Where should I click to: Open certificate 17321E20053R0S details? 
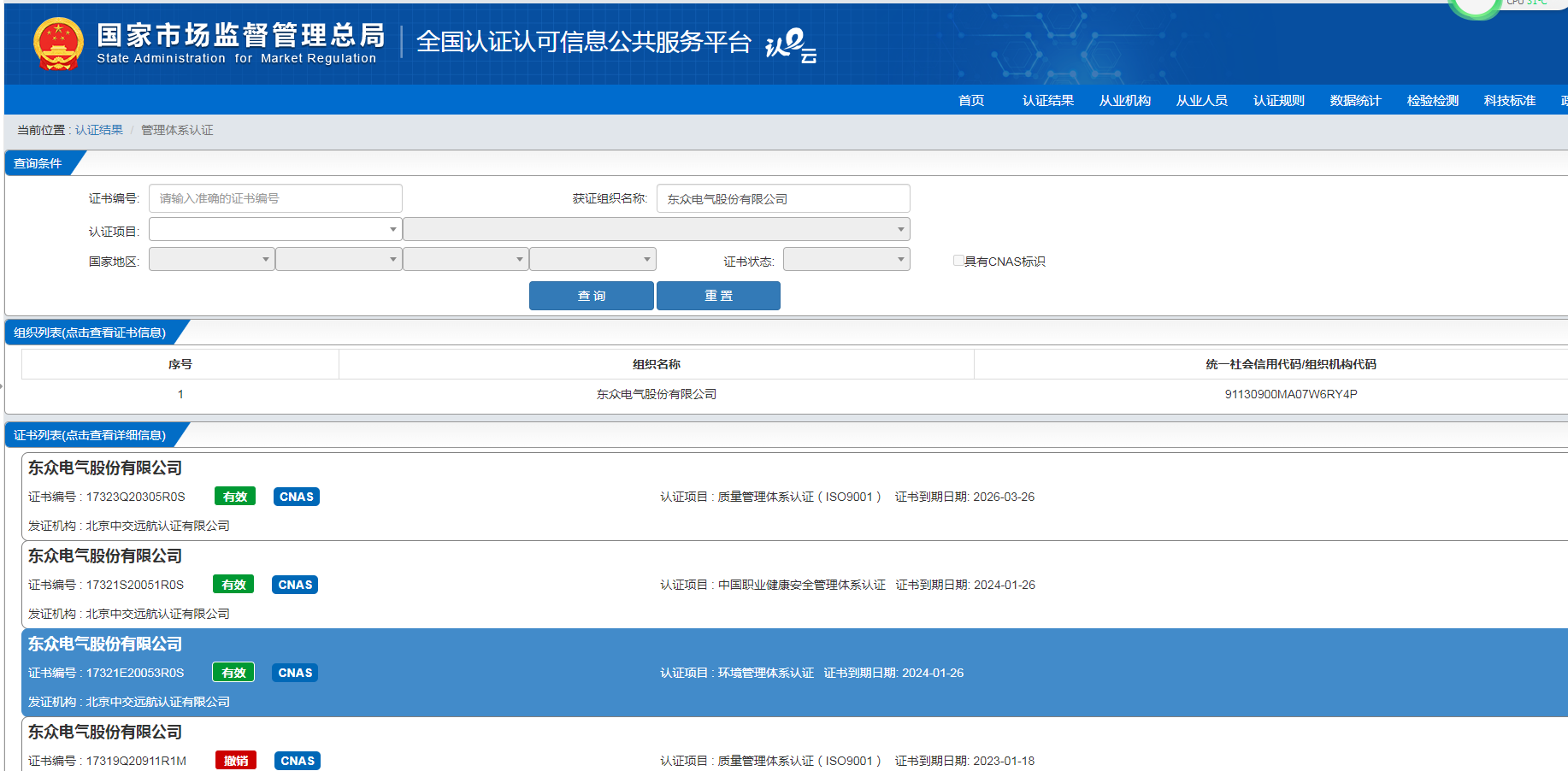(x=794, y=673)
